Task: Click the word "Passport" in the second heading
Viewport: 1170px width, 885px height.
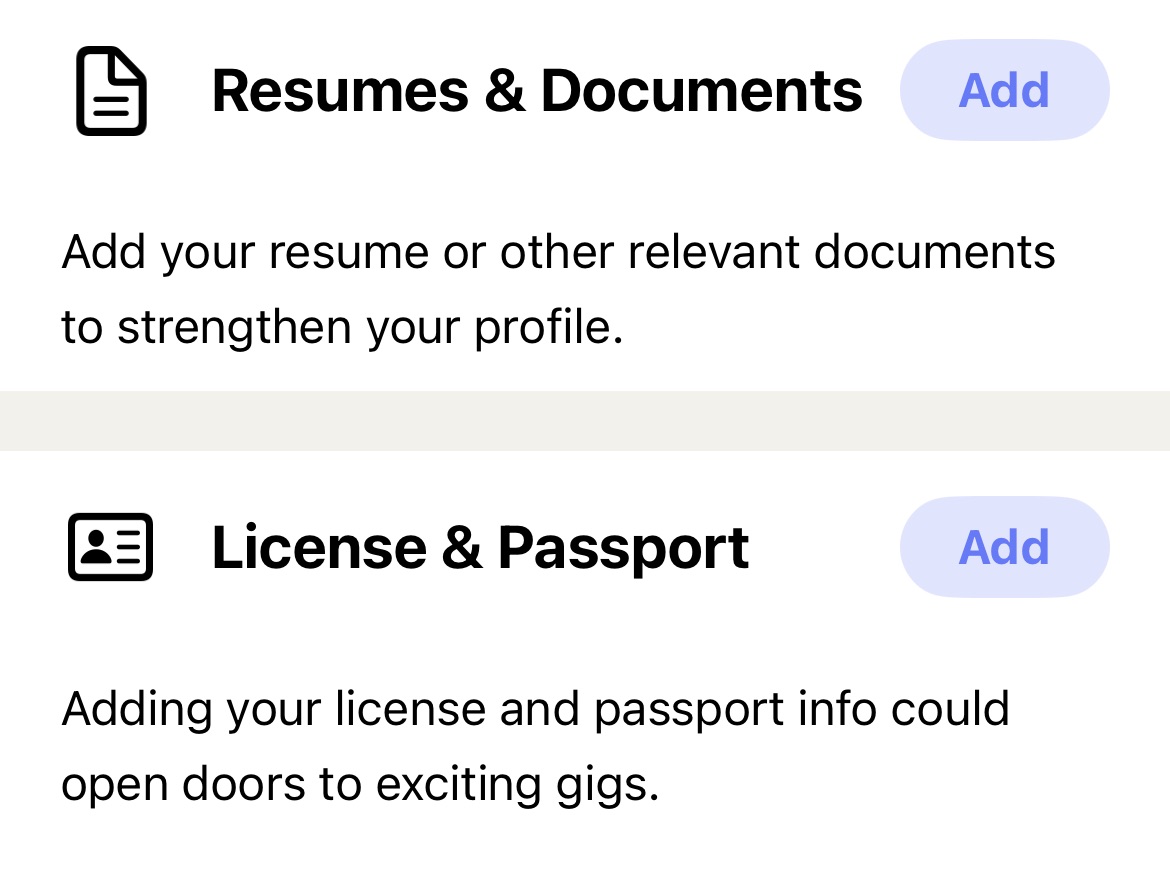Action: coord(624,550)
